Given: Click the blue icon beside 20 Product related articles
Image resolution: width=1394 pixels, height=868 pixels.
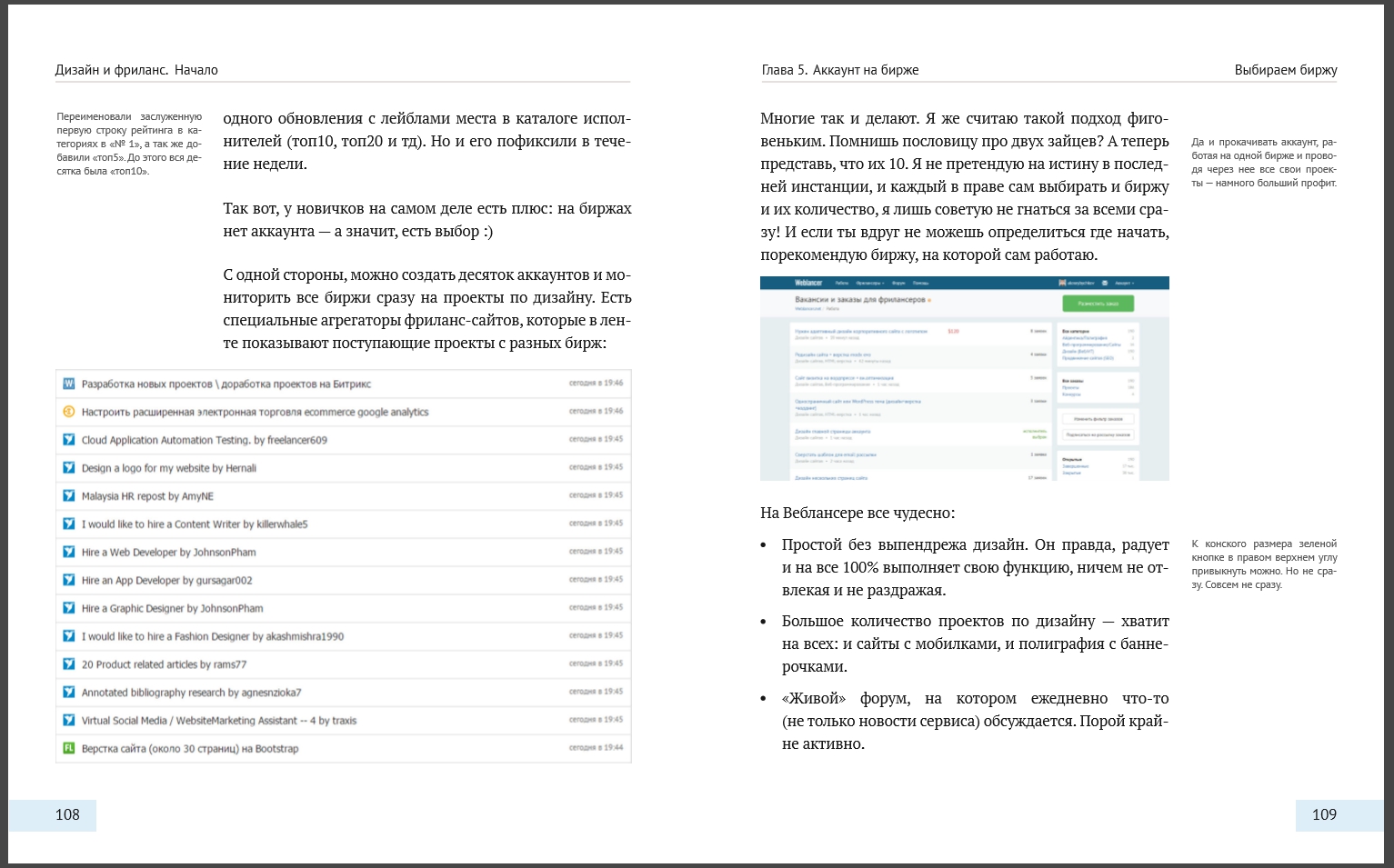Looking at the screenshot, I should (x=68, y=664).
